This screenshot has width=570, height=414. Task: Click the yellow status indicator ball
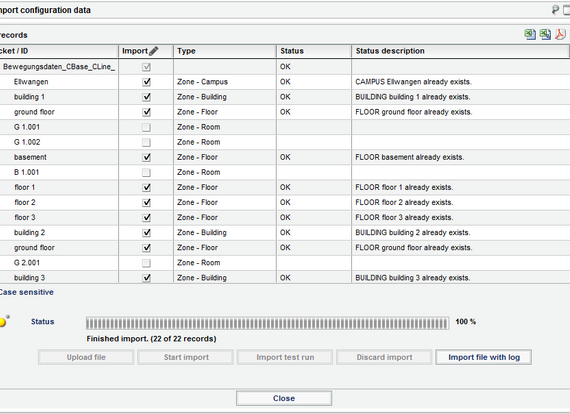(x=3, y=322)
